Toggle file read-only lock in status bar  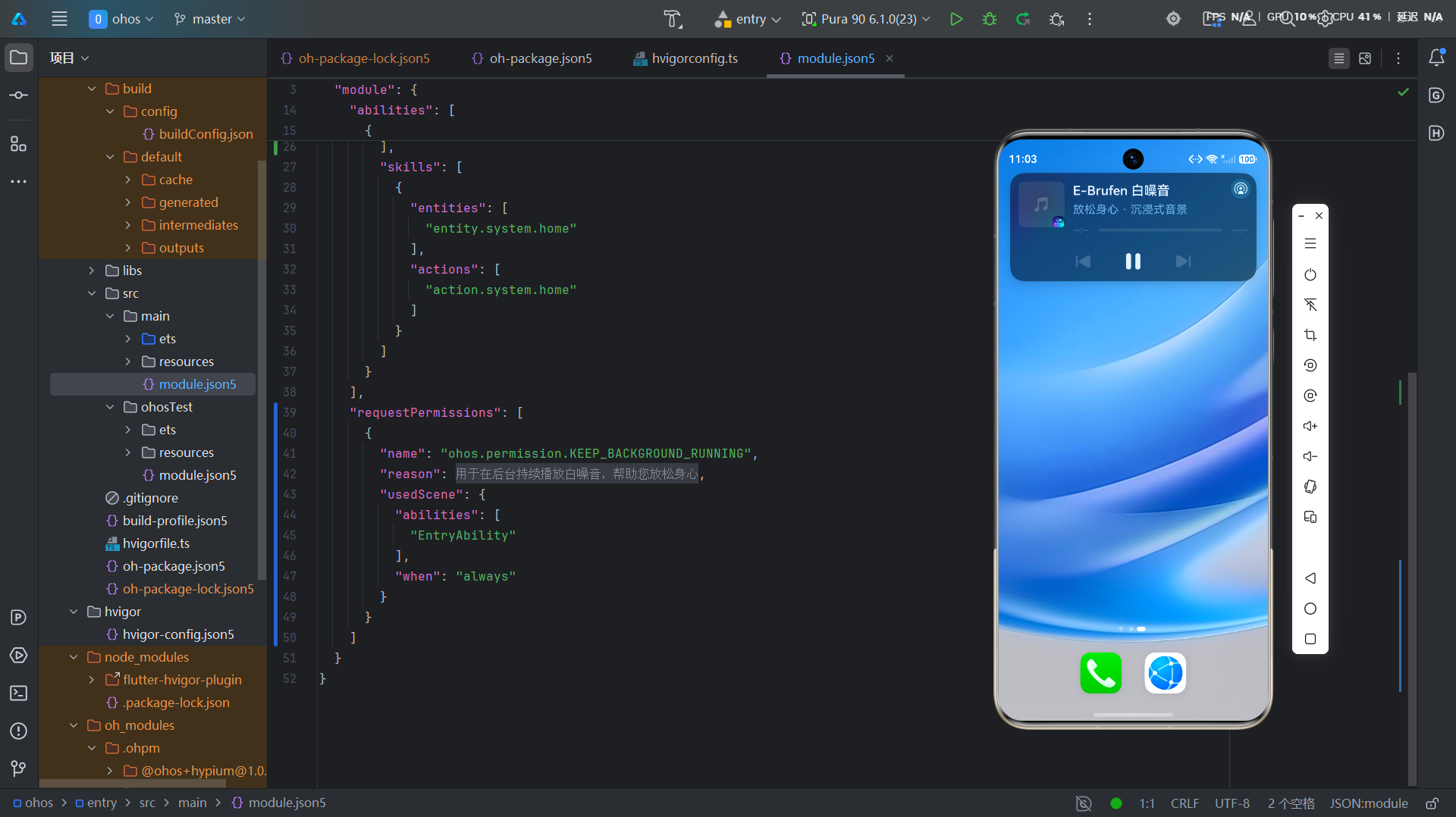click(x=1432, y=803)
